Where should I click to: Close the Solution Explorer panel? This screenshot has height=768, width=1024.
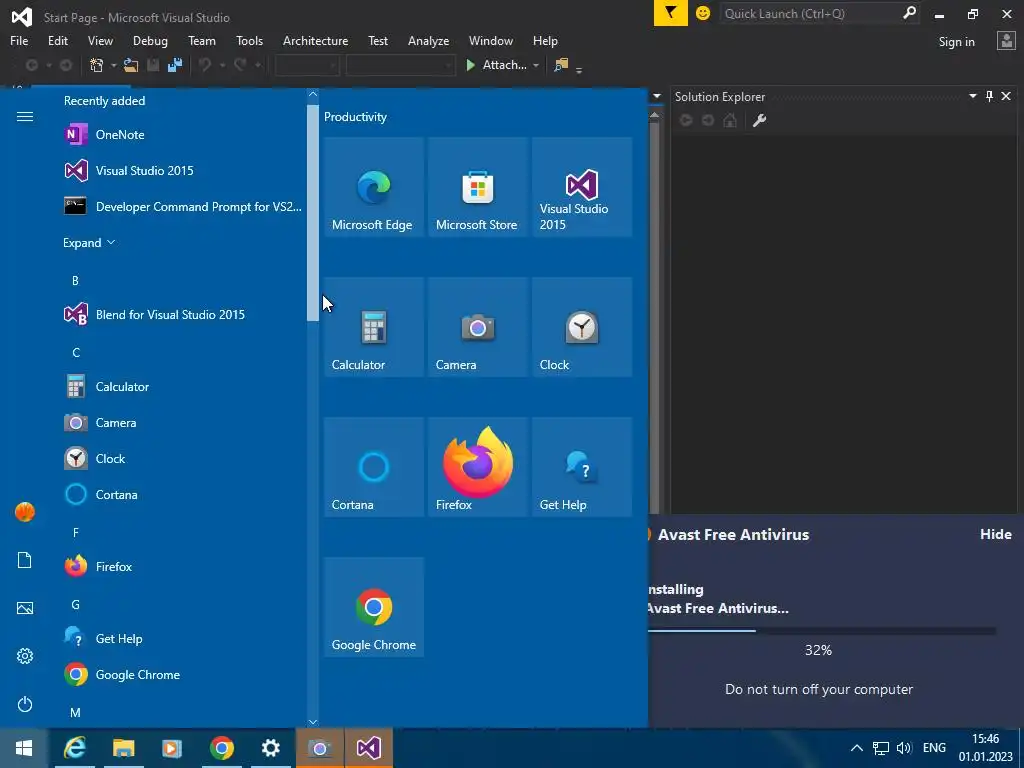[x=1006, y=97]
